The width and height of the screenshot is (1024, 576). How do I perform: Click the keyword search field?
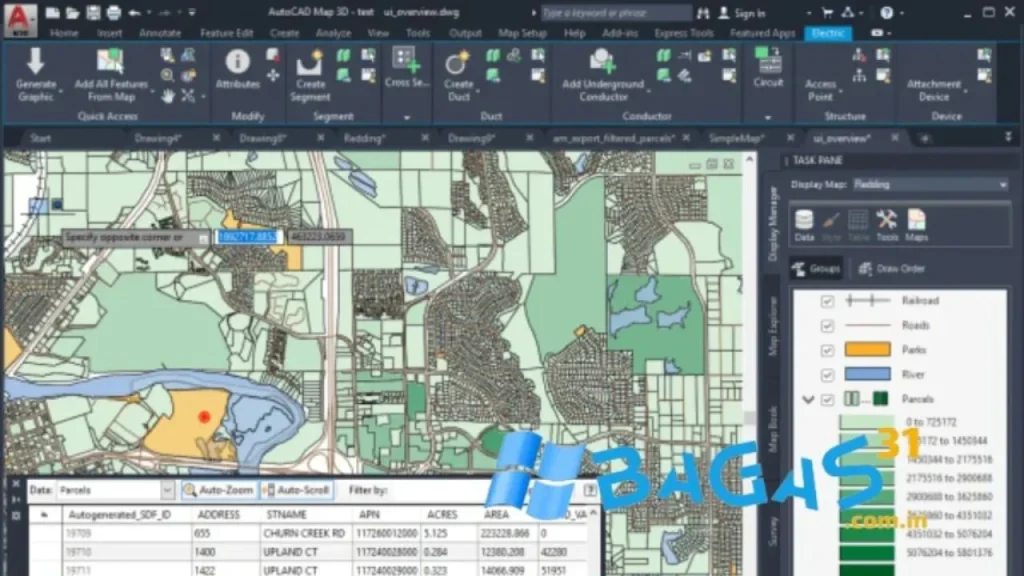616,13
